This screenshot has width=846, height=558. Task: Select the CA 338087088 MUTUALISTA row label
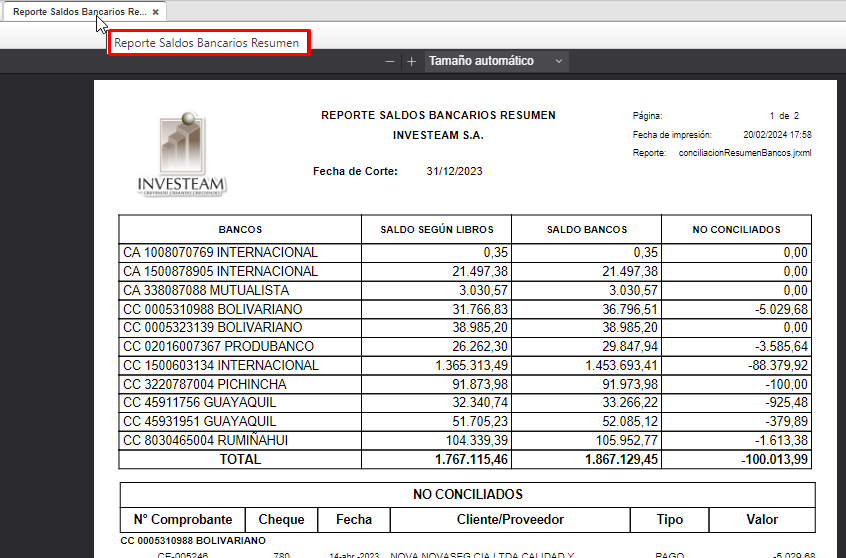[206, 290]
